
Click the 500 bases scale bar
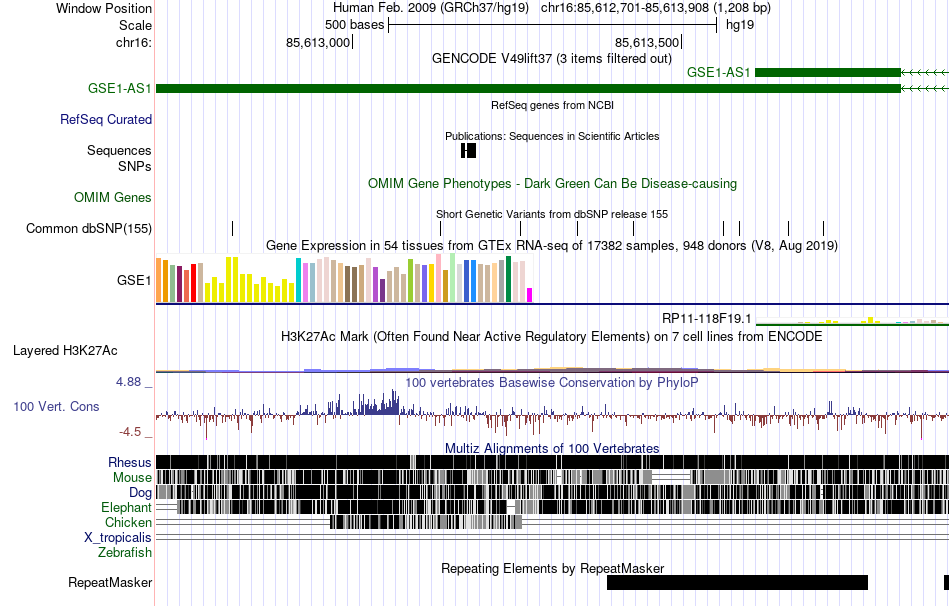(x=552, y=25)
